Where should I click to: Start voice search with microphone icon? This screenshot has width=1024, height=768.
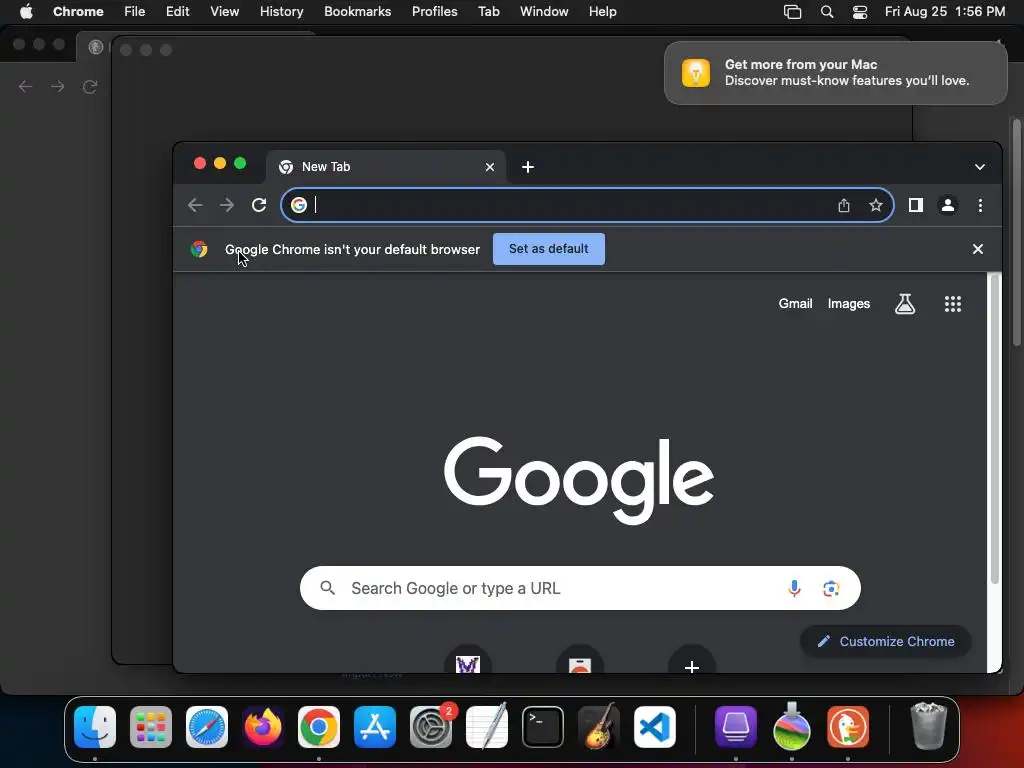[x=794, y=588]
